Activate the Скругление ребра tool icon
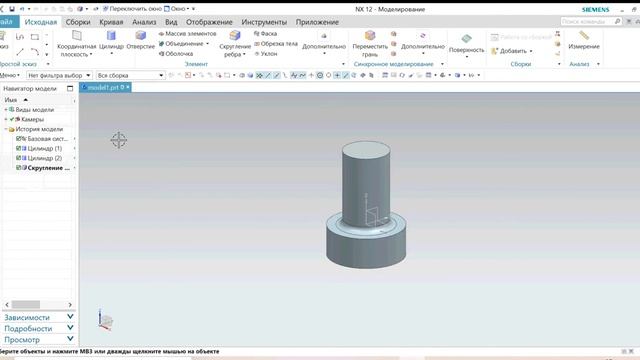 tap(235, 36)
